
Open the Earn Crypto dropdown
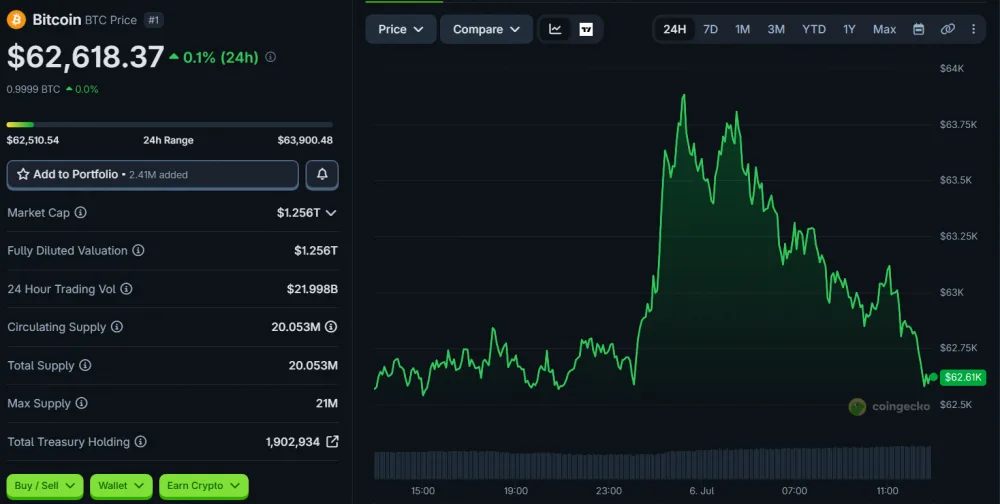coord(203,486)
